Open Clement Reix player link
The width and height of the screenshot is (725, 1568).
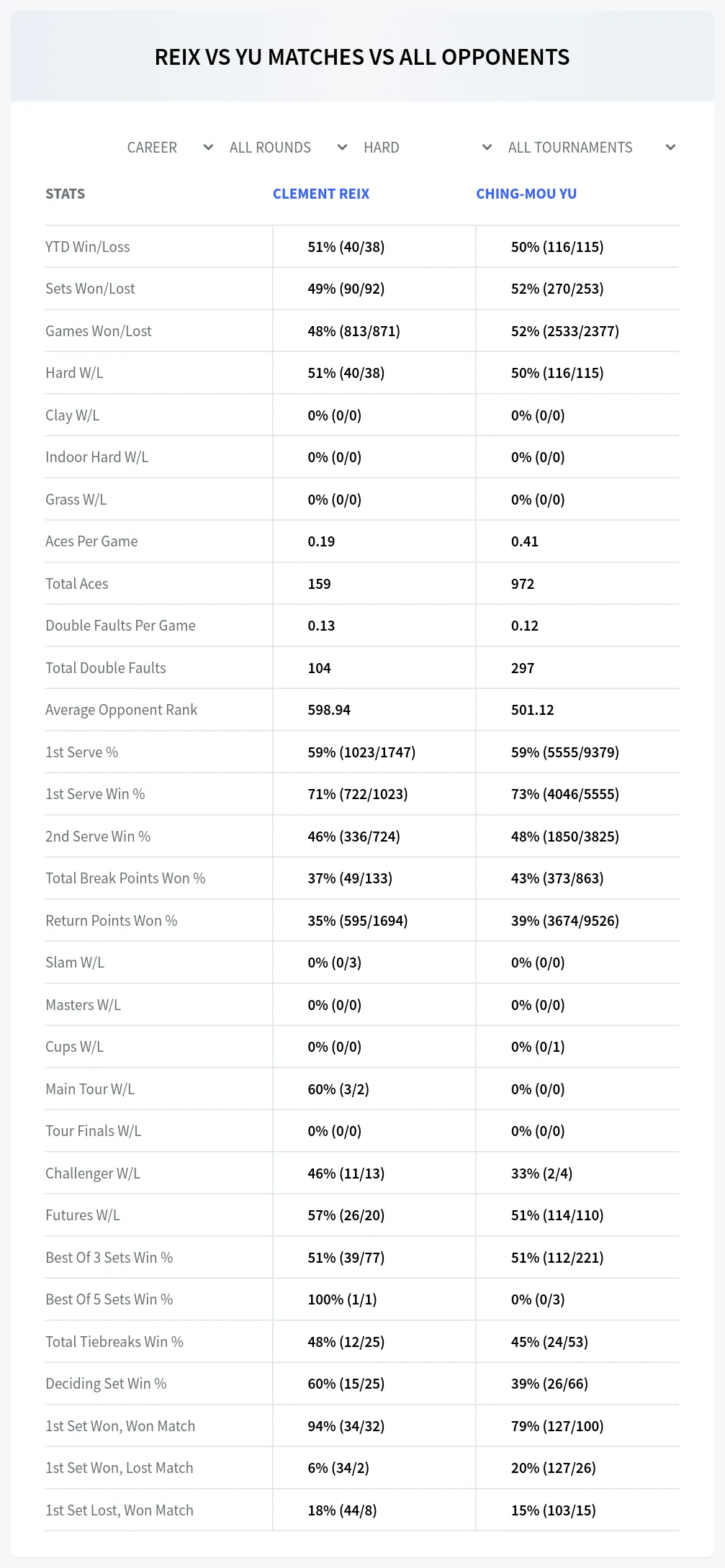point(320,194)
